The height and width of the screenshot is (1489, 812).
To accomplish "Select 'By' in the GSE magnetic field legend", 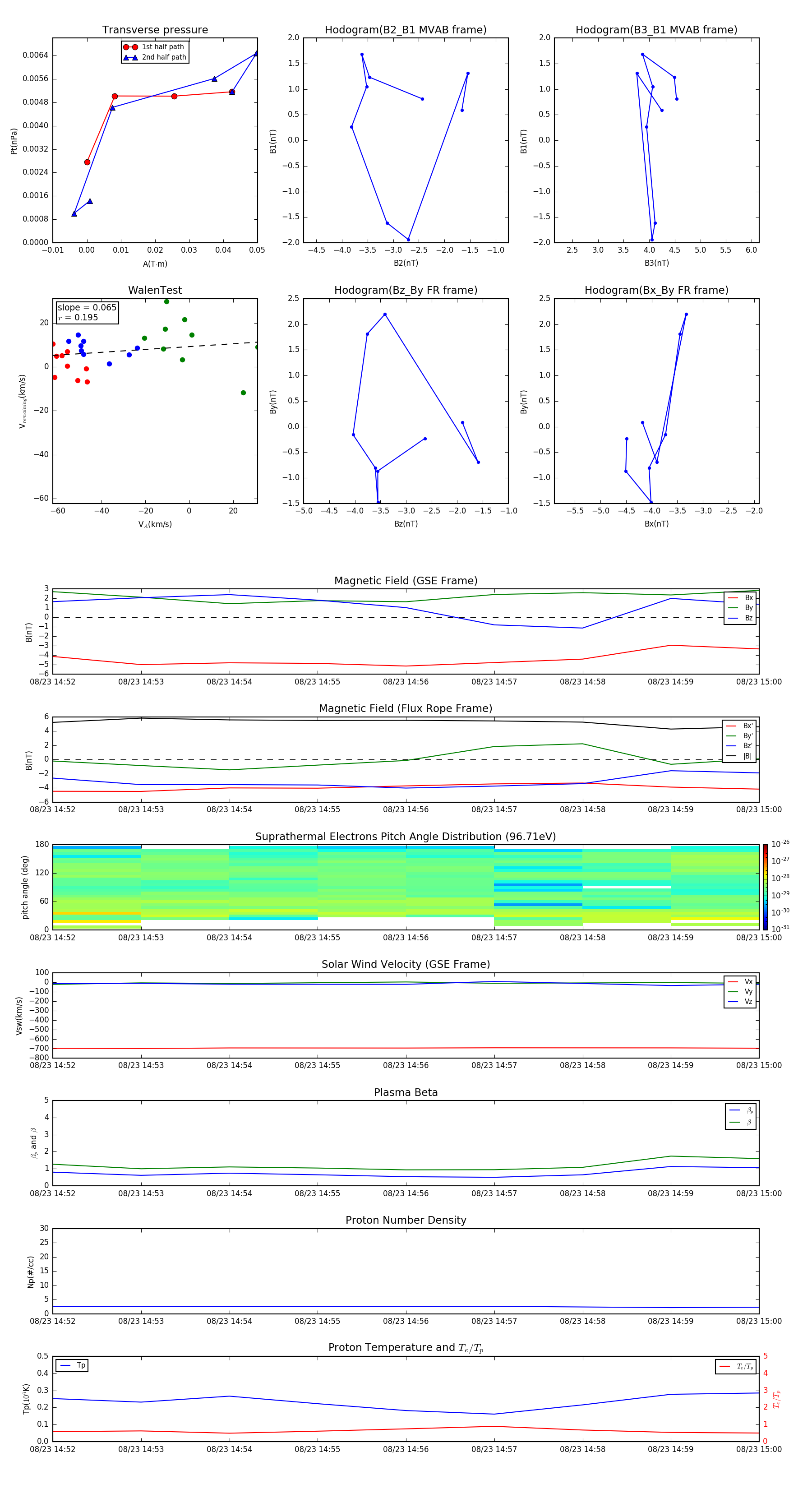I will coord(740,607).
